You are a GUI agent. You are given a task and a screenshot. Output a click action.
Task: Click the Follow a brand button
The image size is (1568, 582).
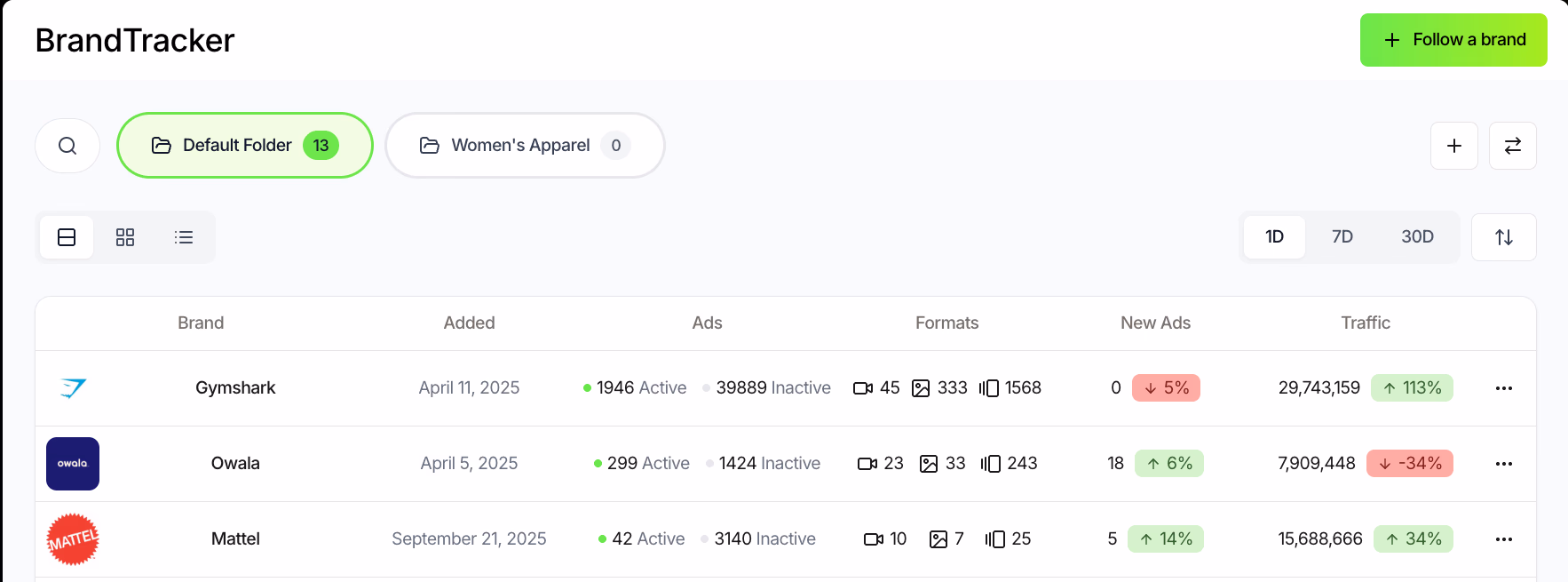coord(1453,40)
